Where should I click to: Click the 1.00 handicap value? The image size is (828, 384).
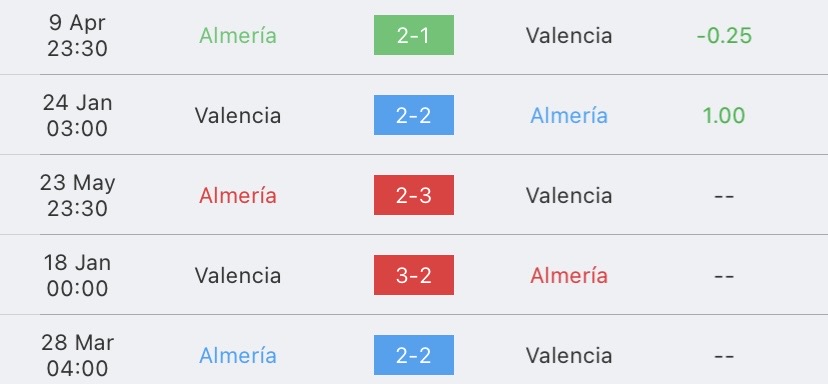click(x=724, y=115)
